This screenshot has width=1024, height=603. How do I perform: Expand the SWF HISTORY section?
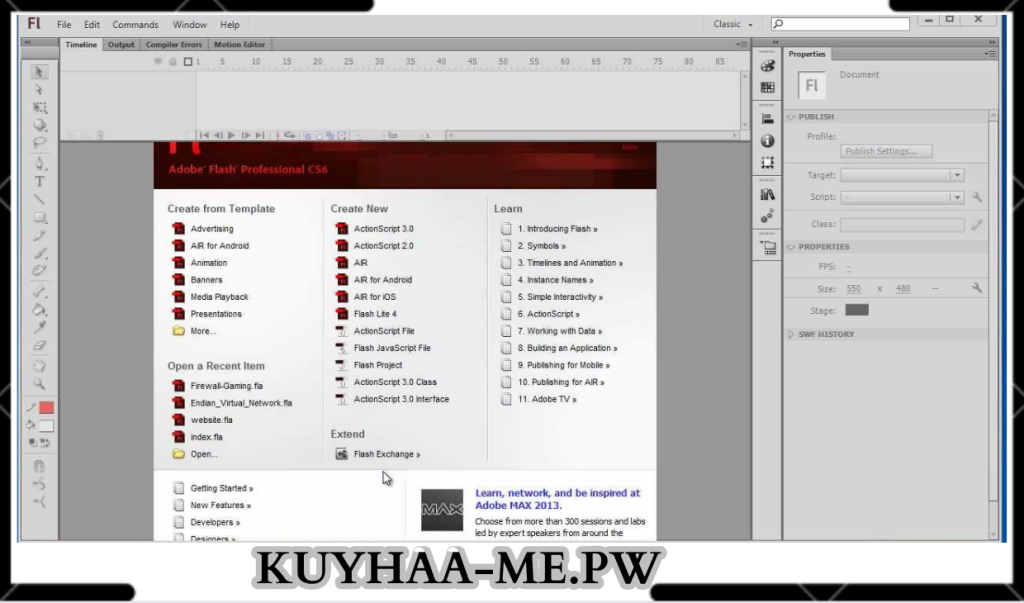[x=791, y=334]
